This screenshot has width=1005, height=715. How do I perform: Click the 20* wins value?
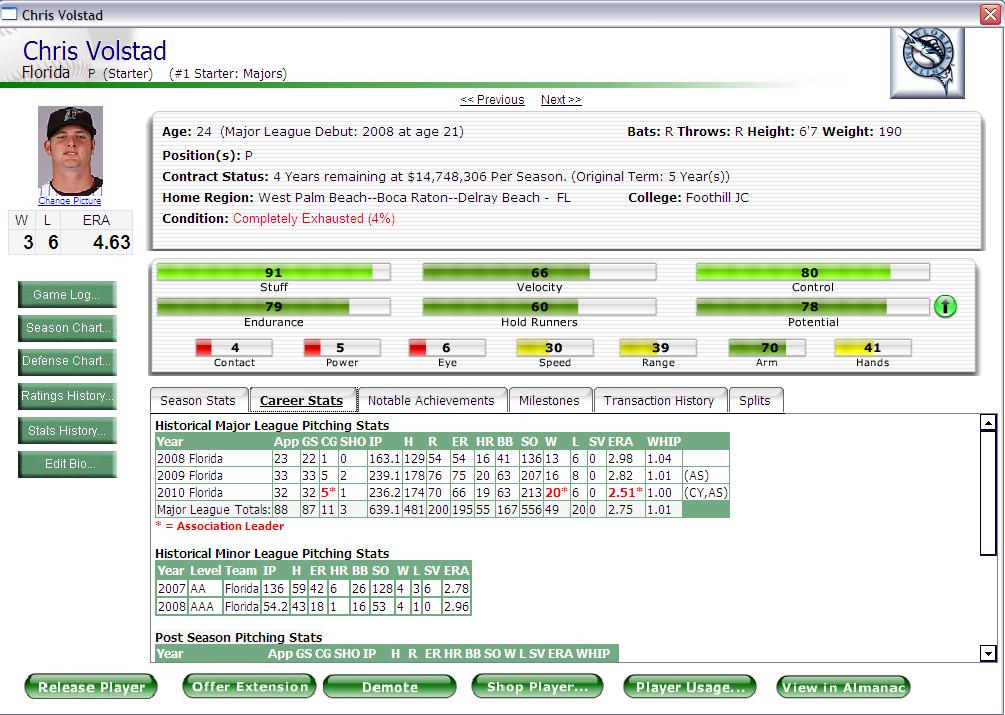(556, 493)
